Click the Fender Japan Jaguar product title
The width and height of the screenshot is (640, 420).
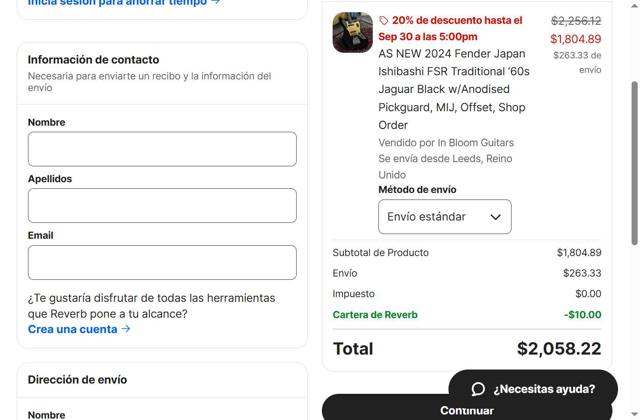tap(454, 89)
